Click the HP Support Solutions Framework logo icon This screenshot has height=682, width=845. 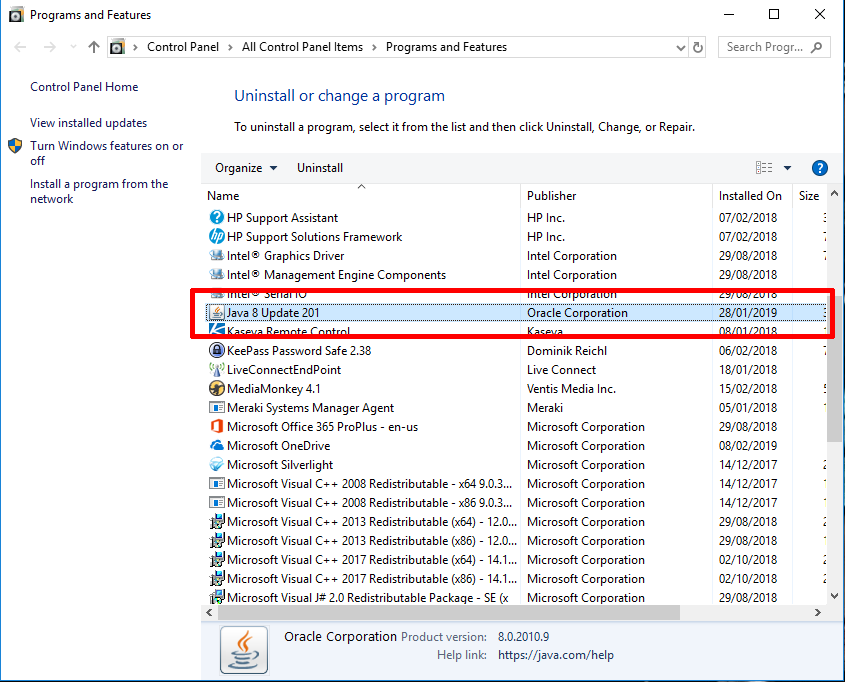click(x=216, y=236)
